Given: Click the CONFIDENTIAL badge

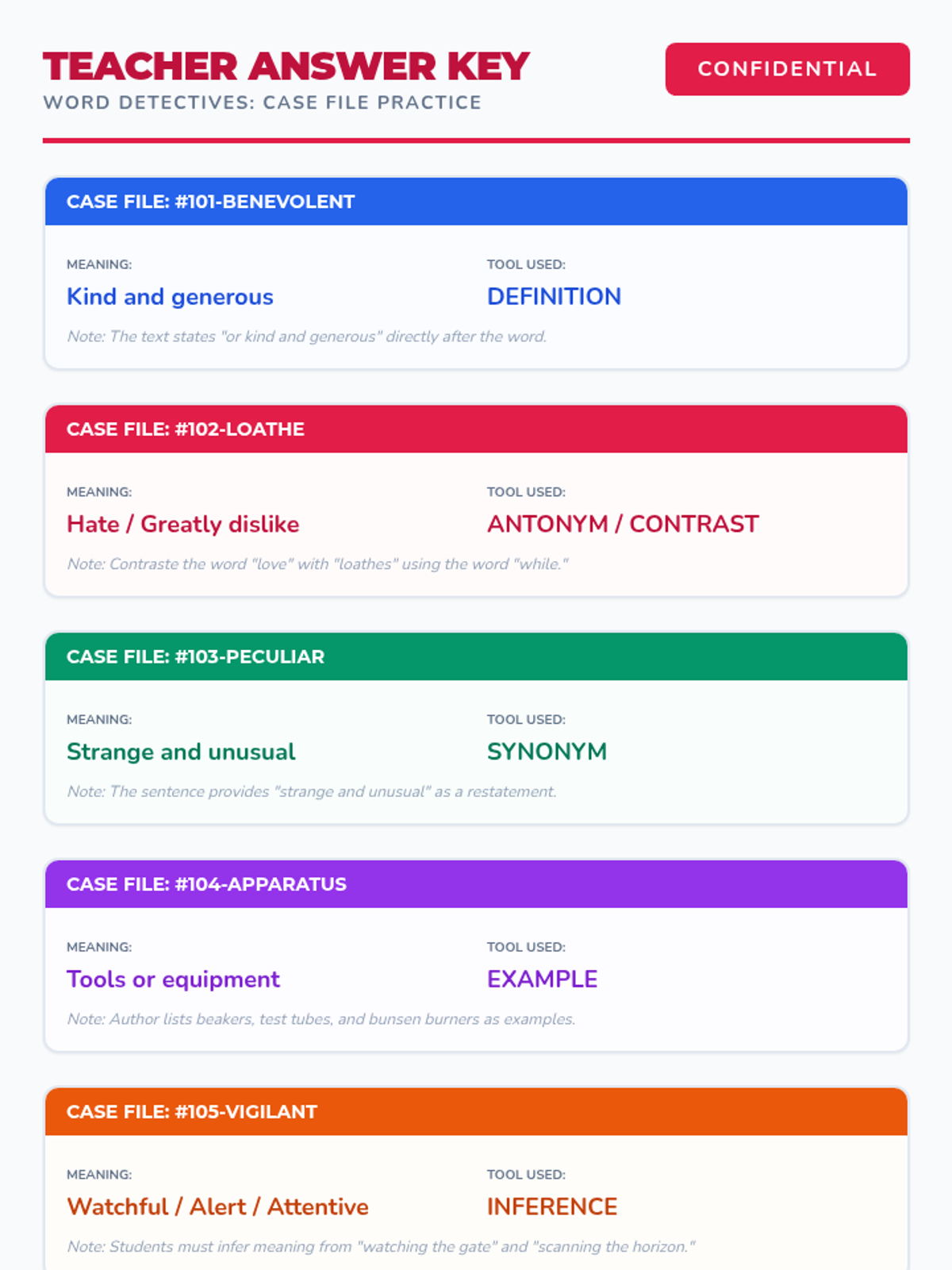Looking at the screenshot, I should (x=787, y=69).
